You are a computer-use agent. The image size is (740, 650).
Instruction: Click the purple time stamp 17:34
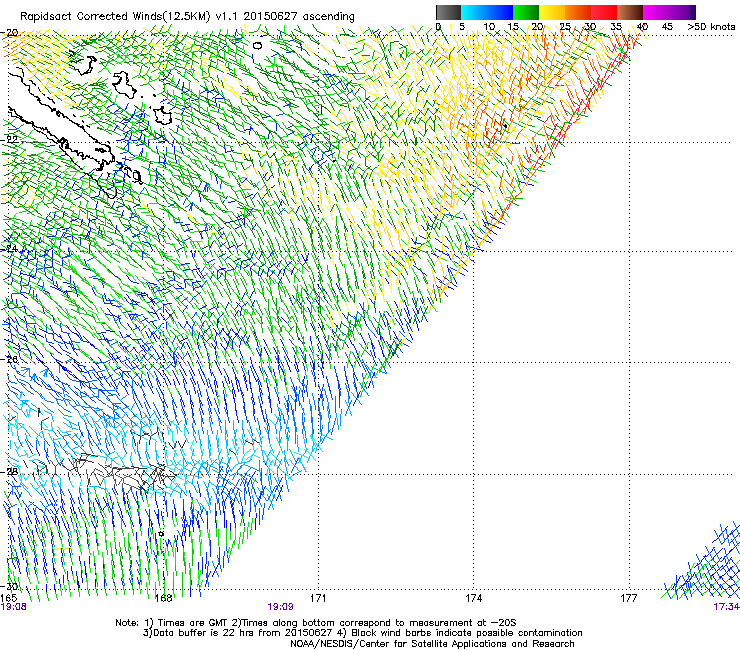[726, 607]
